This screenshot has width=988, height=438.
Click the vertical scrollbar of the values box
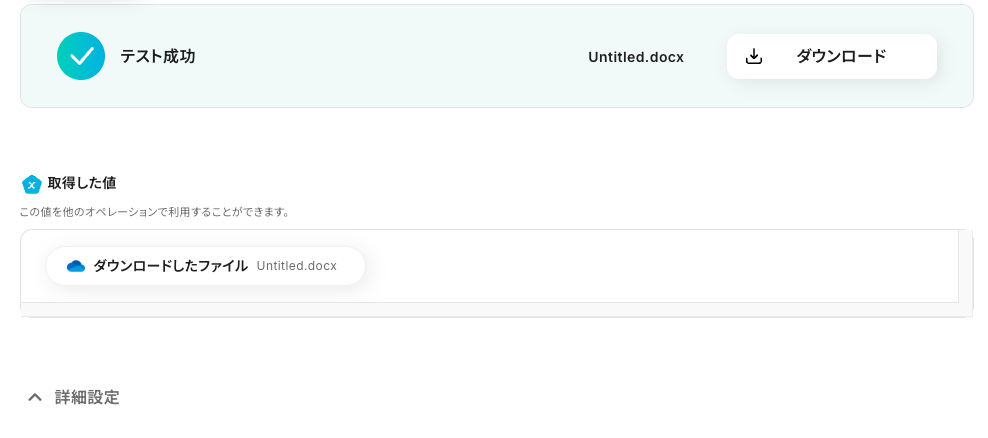click(x=965, y=266)
